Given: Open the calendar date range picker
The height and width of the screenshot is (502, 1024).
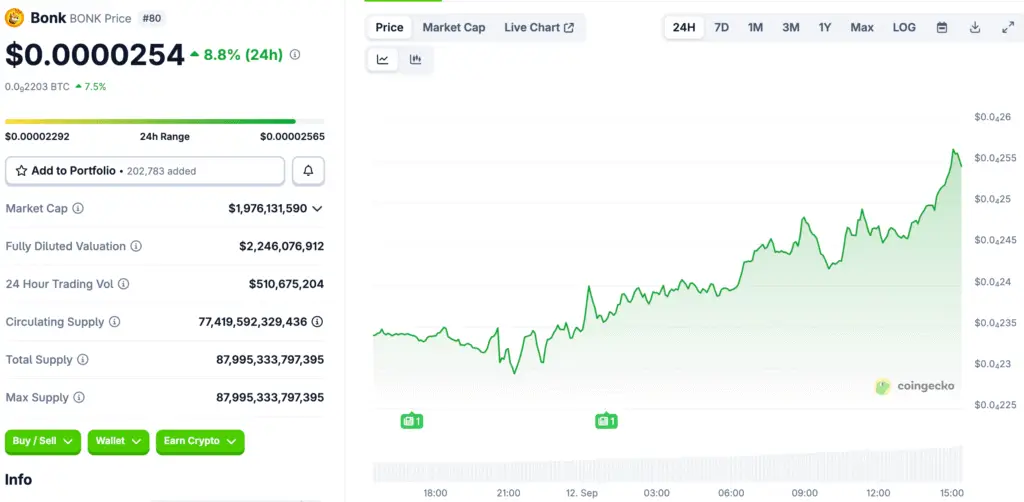Looking at the screenshot, I should pyautogui.click(x=942, y=27).
